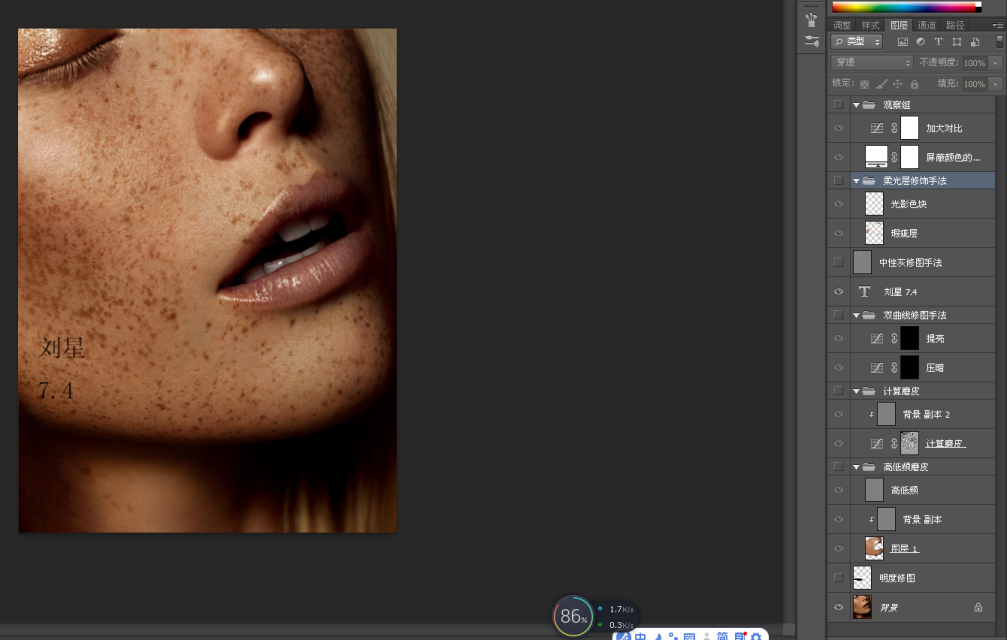The width and height of the screenshot is (1007, 640).
Task: Filter layers by text type icon
Action: 938,42
